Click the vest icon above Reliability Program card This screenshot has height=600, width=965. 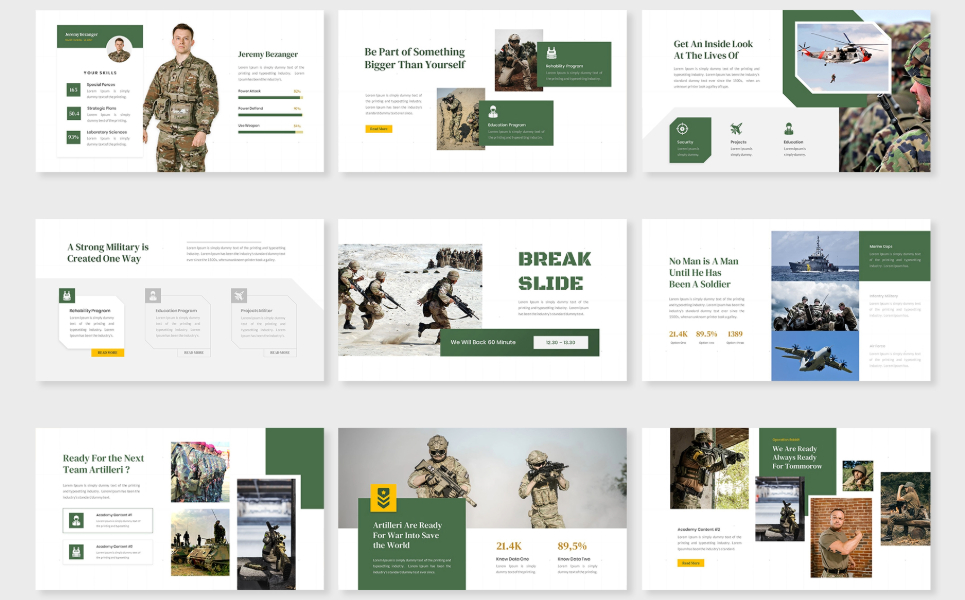coord(68,296)
